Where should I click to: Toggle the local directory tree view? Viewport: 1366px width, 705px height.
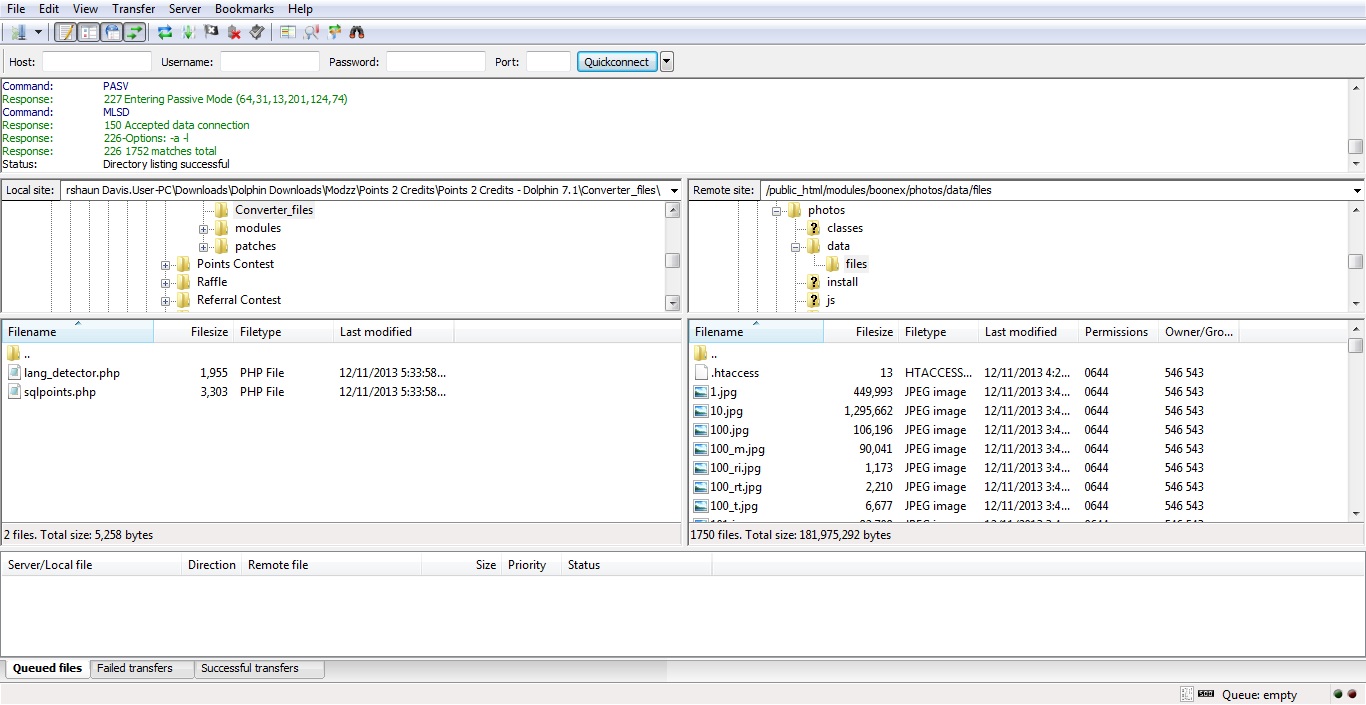(x=89, y=32)
